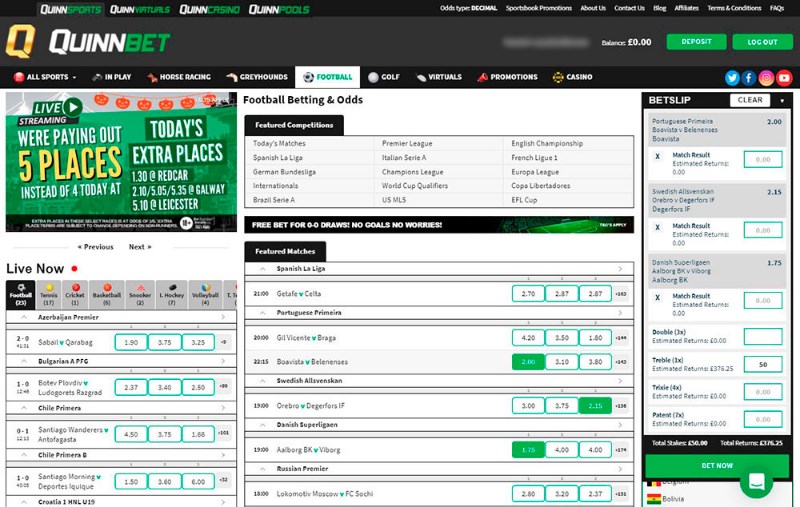This screenshot has height=507, width=800.
Task: Remove Aalborg BK selection from betslip
Action: pos(658,298)
